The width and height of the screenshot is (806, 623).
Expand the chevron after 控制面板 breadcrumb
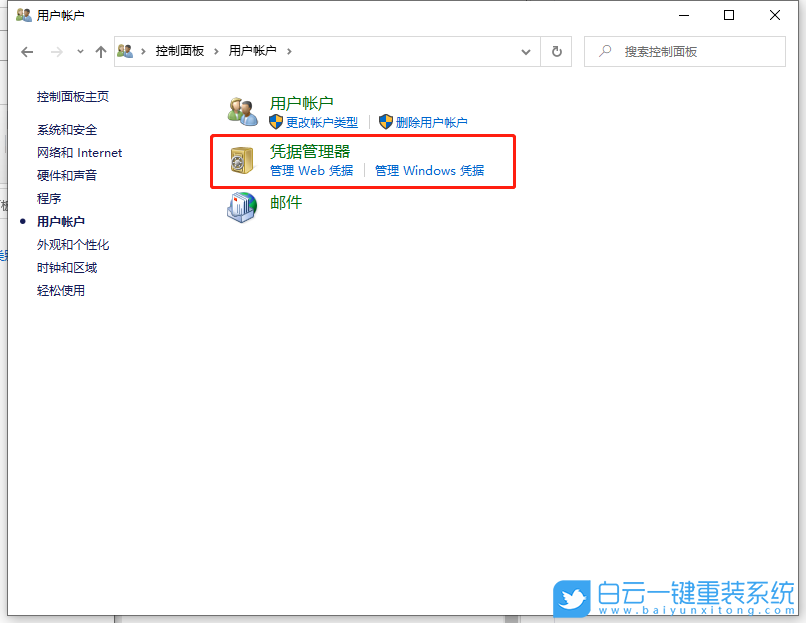click(217, 51)
